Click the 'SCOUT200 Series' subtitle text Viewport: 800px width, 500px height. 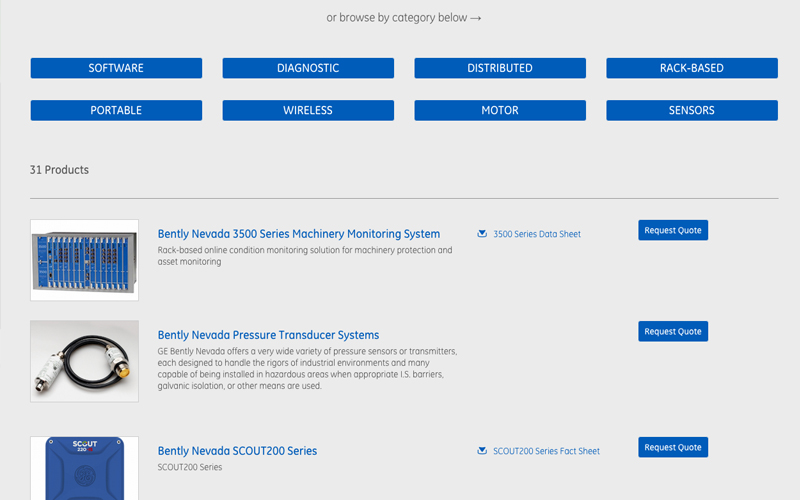point(190,467)
